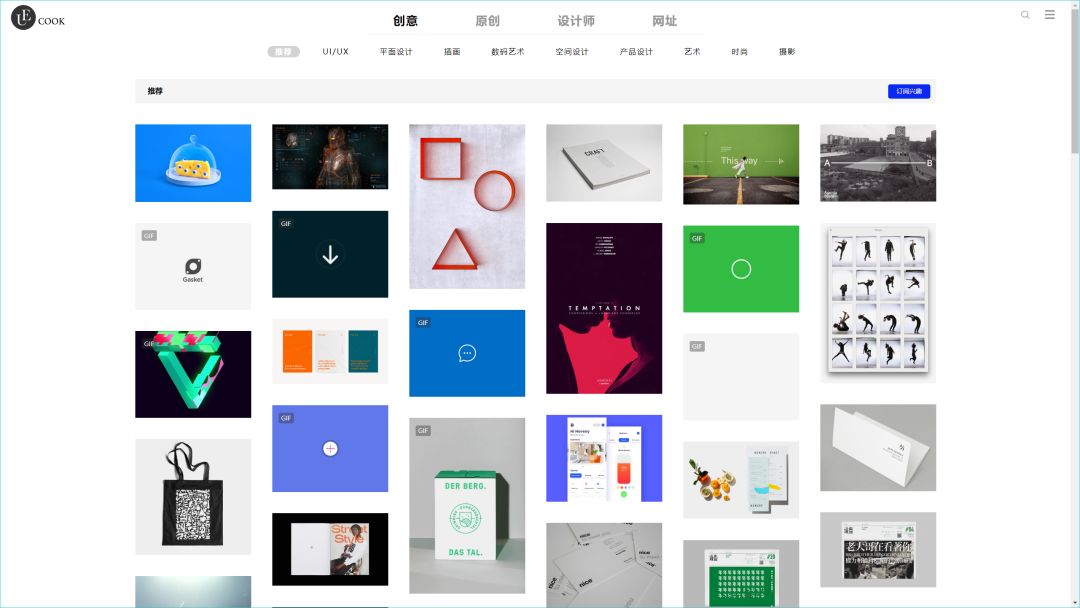
Task: Switch to the 原创 tab
Action: click(x=487, y=21)
